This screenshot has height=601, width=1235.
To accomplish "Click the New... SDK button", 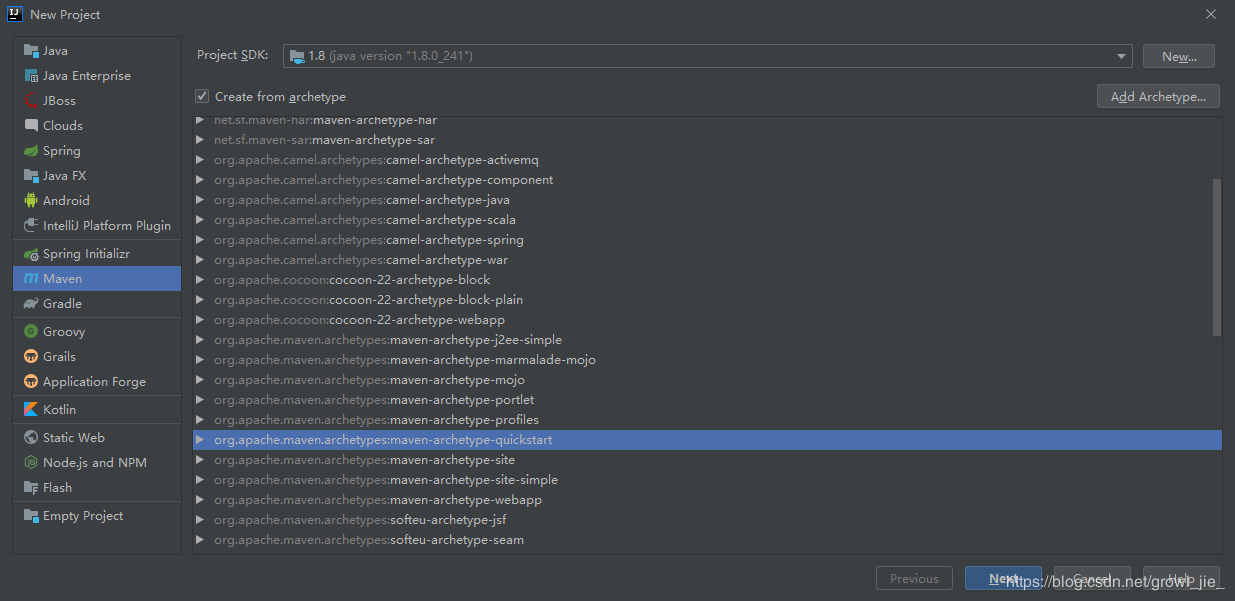I will click(1179, 56).
